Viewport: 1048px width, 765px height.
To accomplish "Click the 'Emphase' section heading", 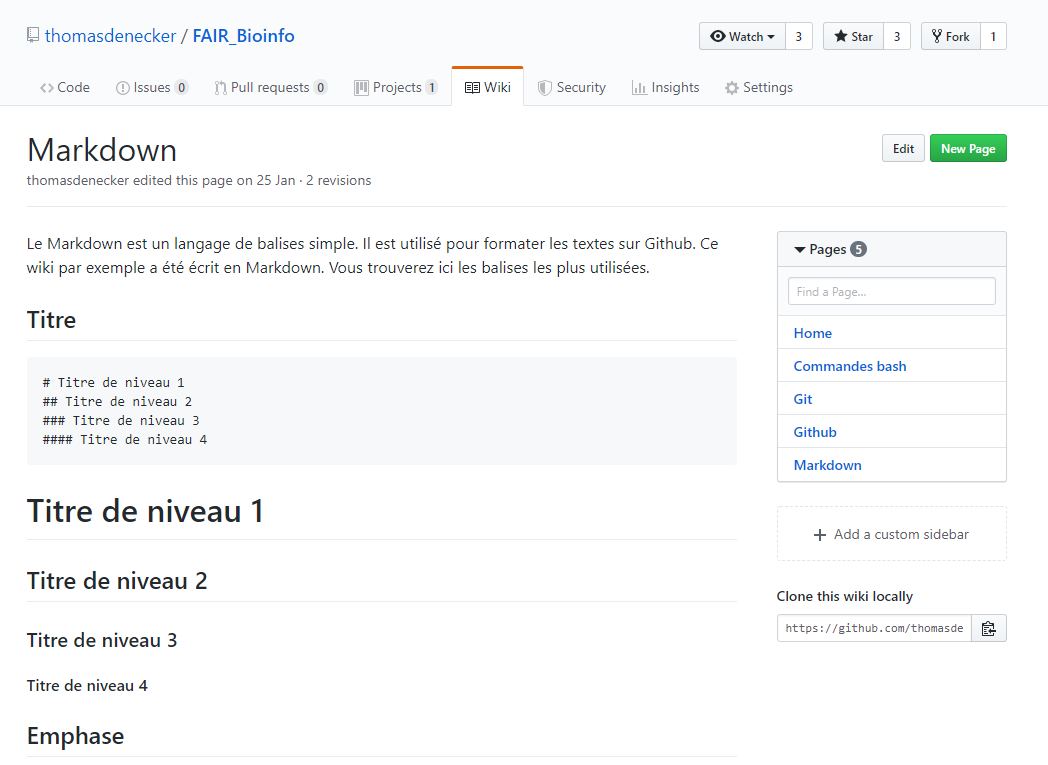I will coord(76,737).
